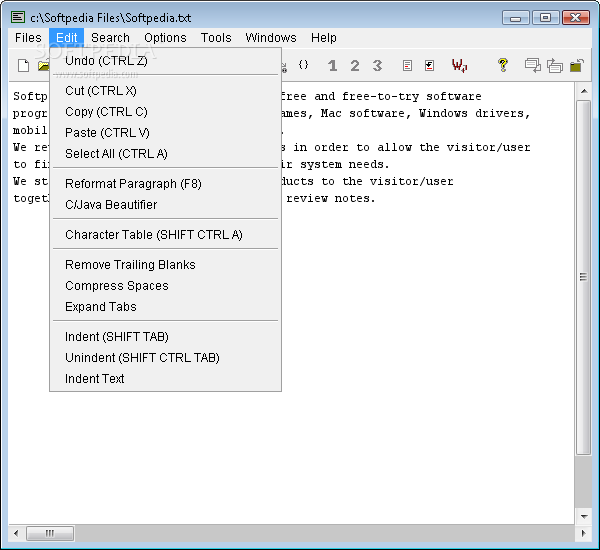
Task: Click the text 'free-to-try' in first line
Action: click(380, 96)
